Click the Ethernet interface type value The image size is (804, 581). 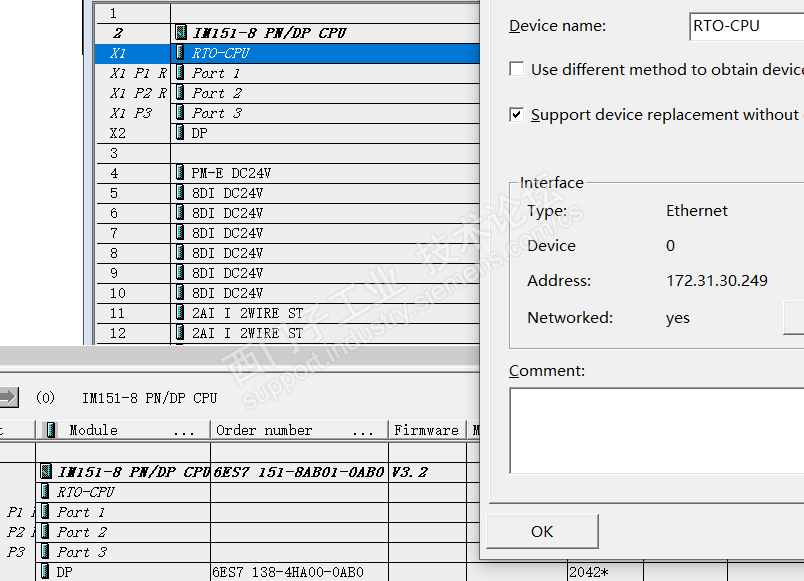click(x=697, y=211)
